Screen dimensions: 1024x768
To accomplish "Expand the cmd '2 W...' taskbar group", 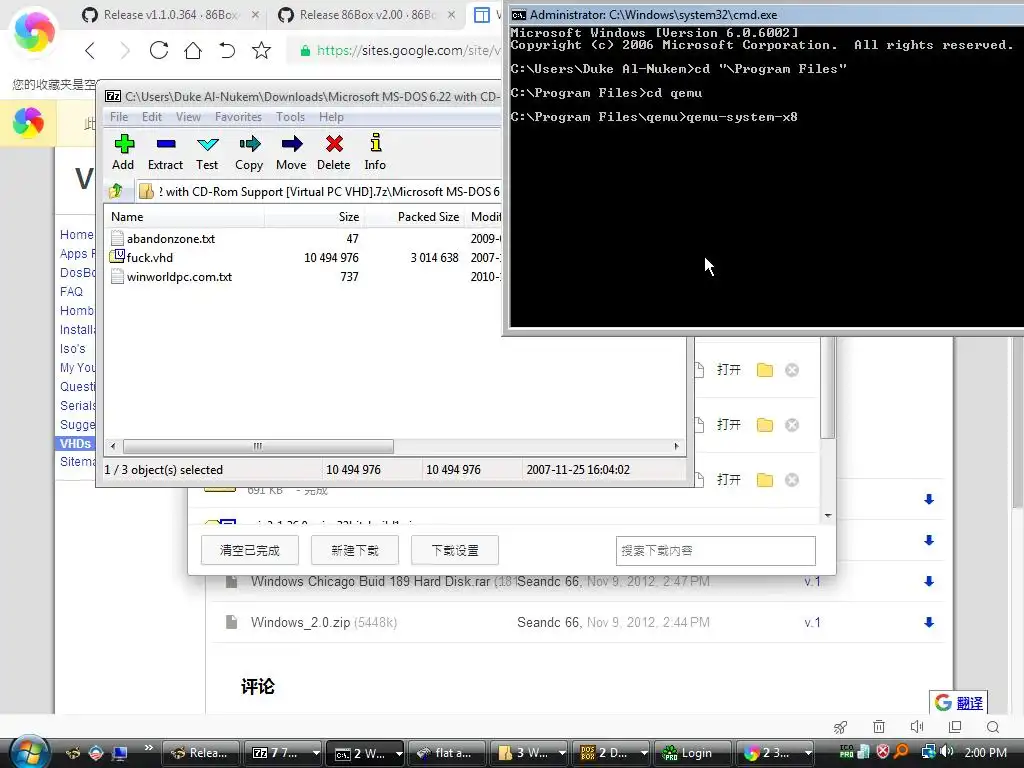I will pos(398,753).
